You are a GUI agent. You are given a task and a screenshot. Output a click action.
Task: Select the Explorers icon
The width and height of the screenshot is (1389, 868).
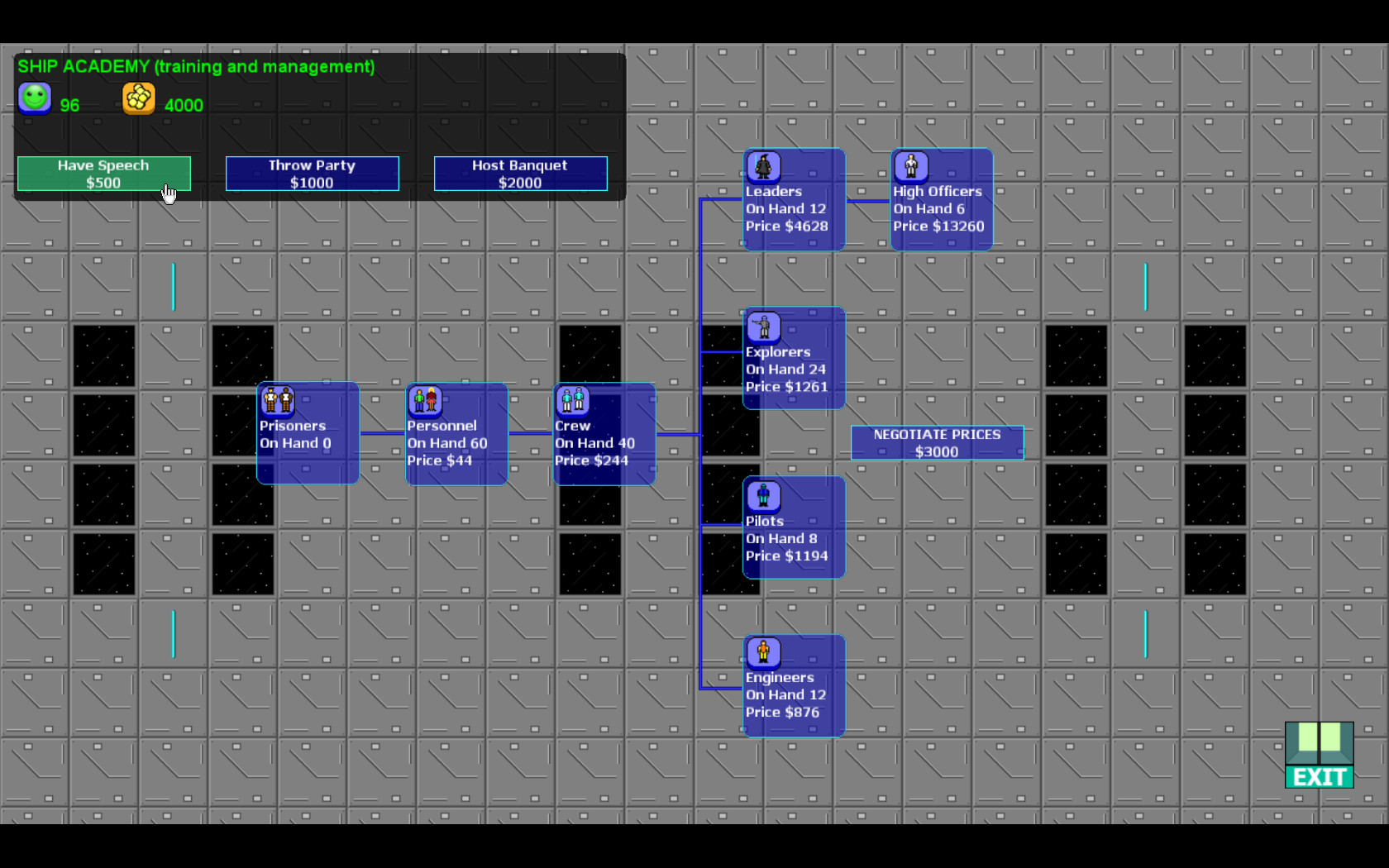pos(764,327)
